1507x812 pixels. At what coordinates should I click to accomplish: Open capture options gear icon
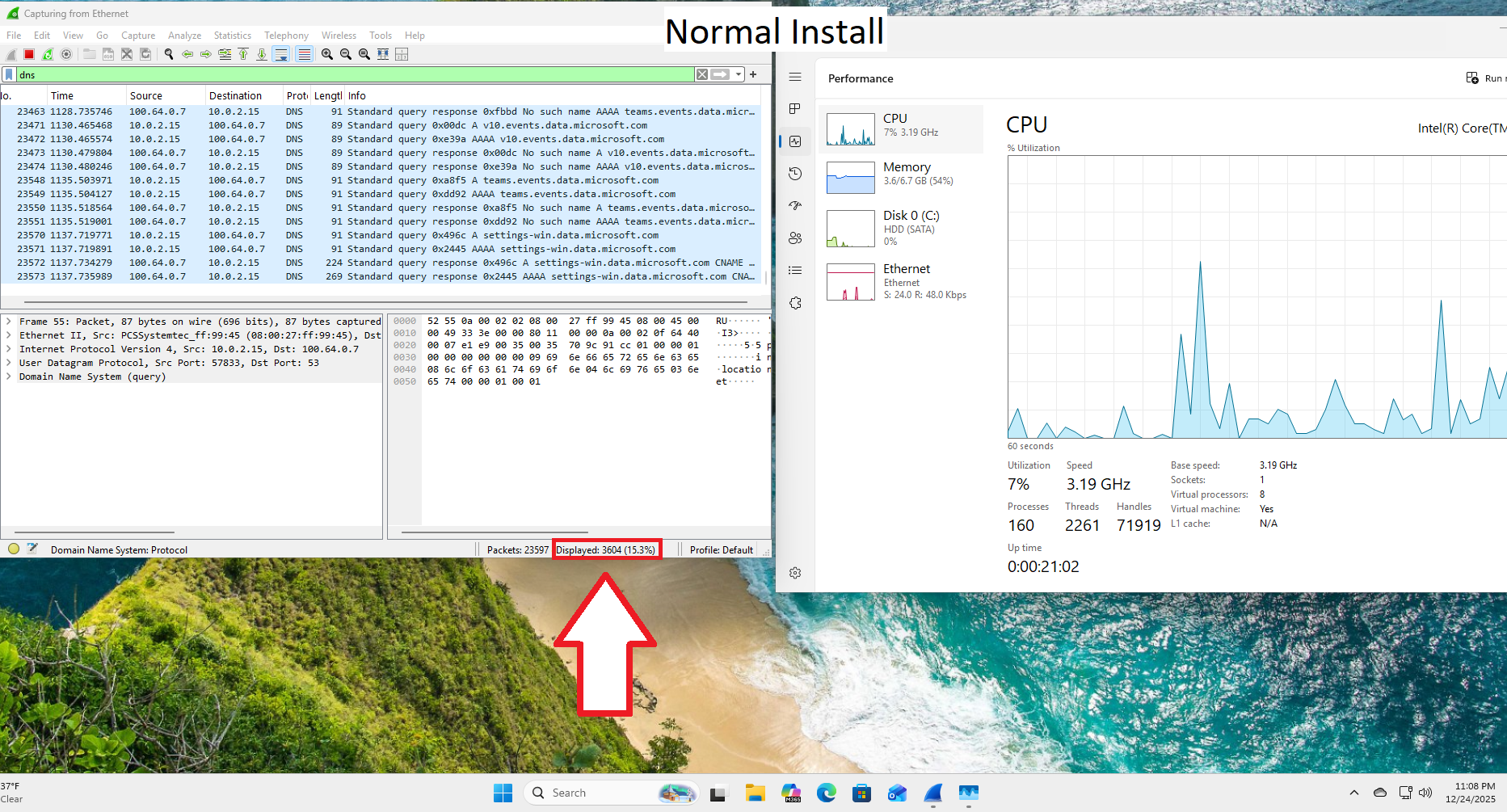66,54
